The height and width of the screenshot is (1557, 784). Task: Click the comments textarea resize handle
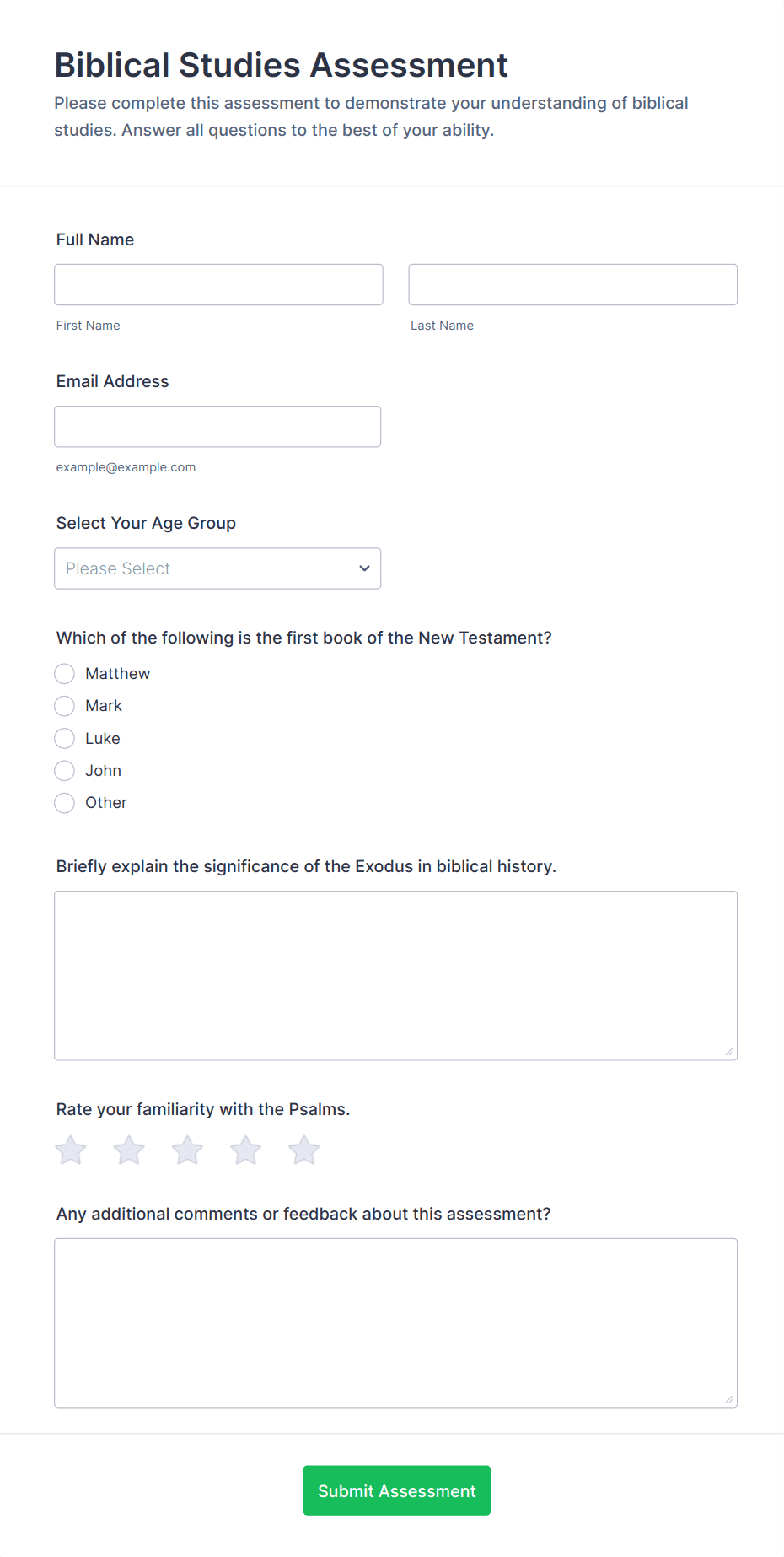pyautogui.click(x=729, y=1399)
